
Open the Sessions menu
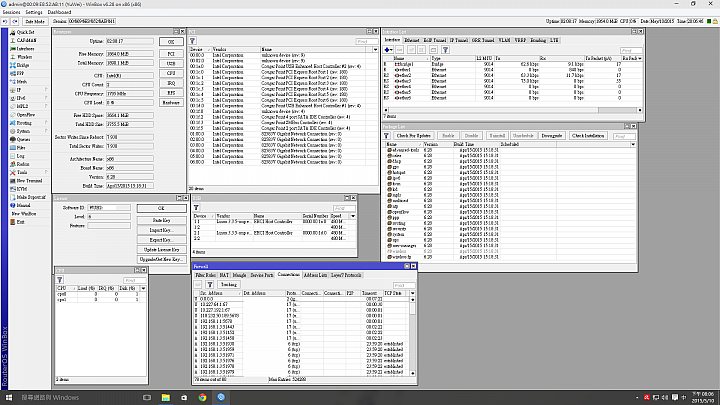coord(11,12)
